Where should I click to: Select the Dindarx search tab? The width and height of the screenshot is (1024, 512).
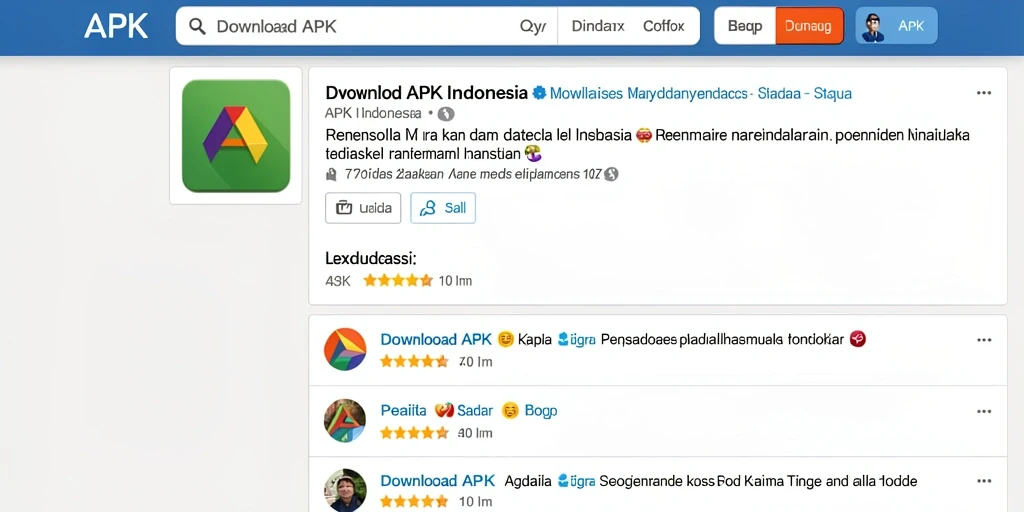click(x=598, y=26)
